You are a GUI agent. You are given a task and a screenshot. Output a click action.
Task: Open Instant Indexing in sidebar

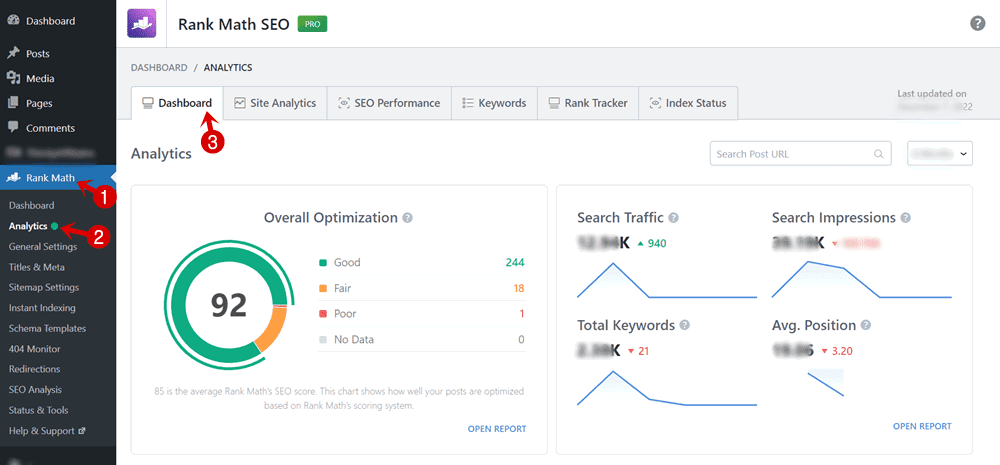tap(42, 307)
